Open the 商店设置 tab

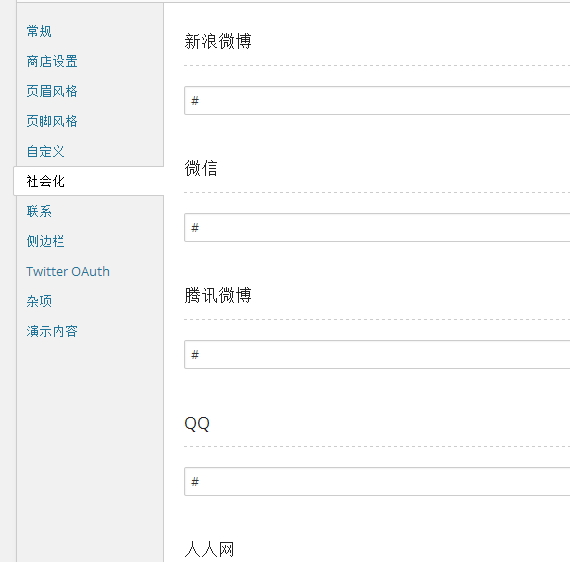pos(52,61)
